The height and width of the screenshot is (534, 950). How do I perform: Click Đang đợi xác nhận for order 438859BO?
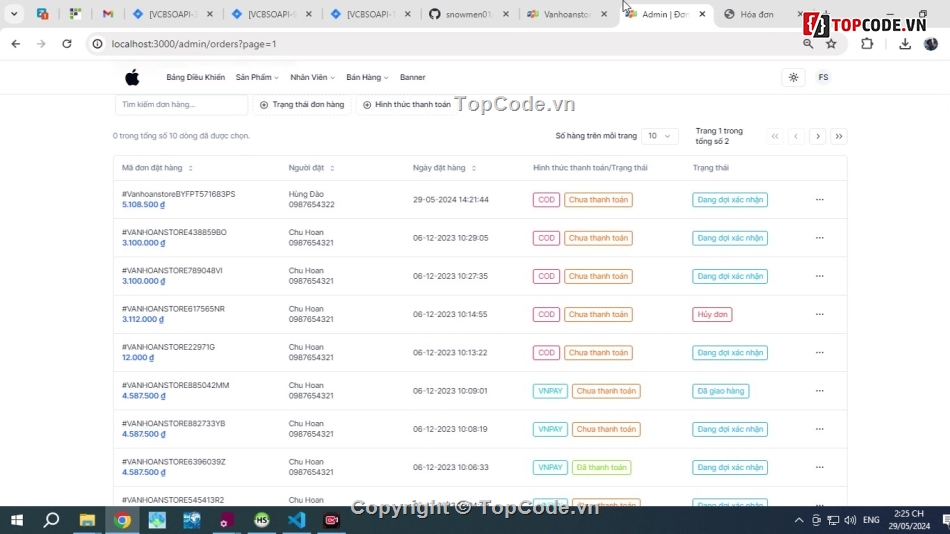(730, 238)
